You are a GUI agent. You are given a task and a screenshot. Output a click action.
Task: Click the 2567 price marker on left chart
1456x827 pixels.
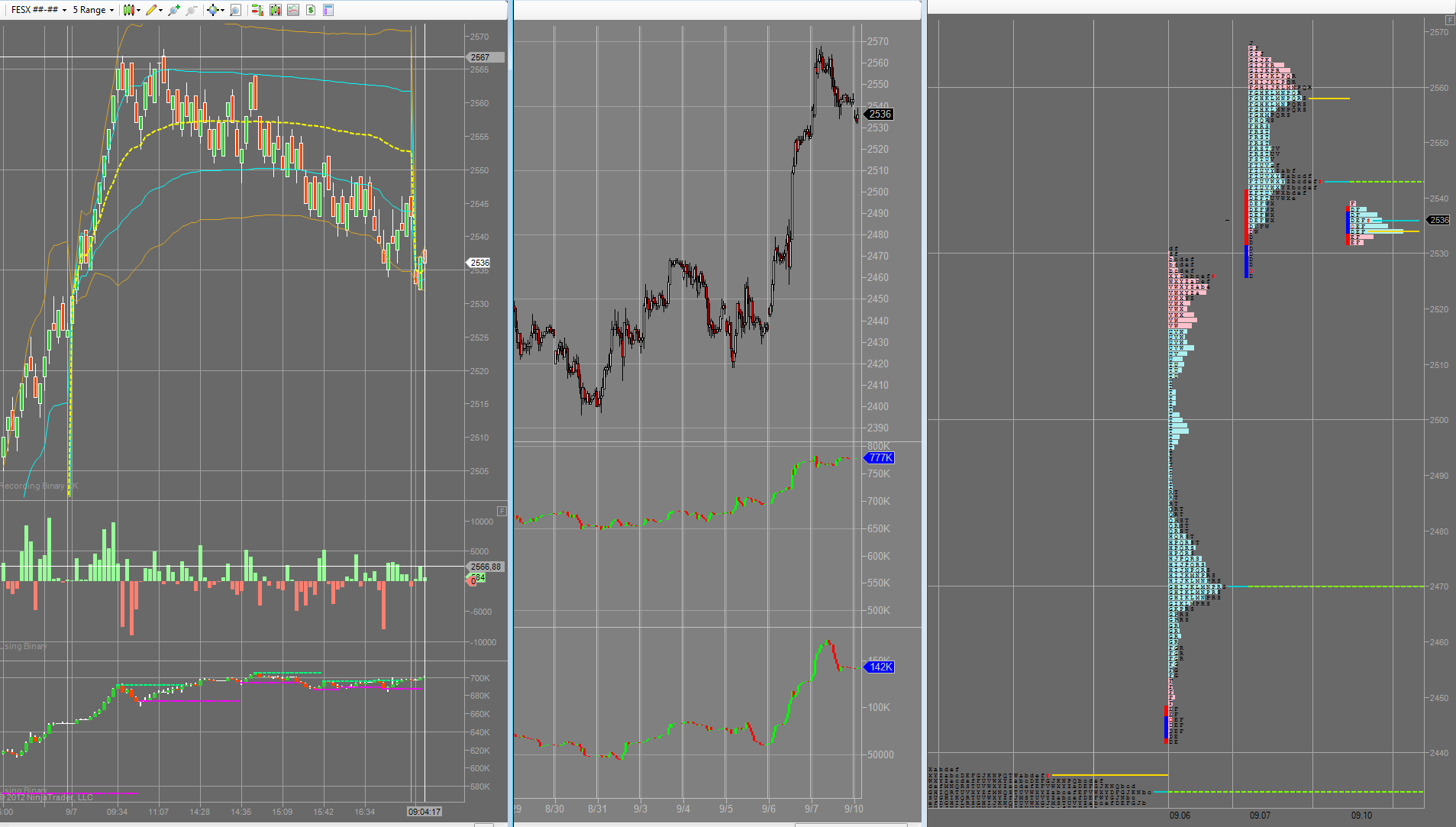coord(485,57)
